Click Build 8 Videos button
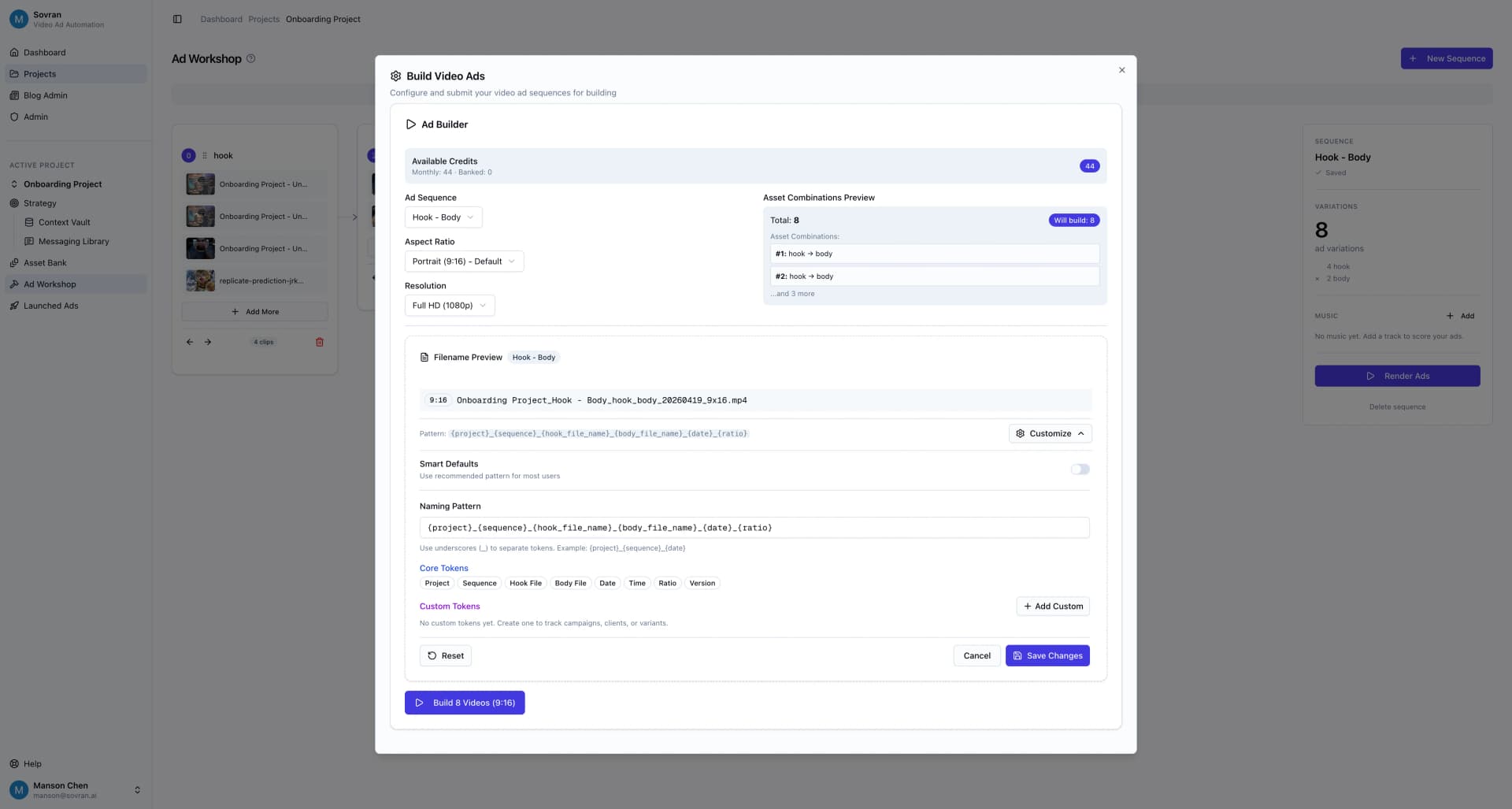Image resolution: width=1512 pixels, height=809 pixels. click(465, 702)
